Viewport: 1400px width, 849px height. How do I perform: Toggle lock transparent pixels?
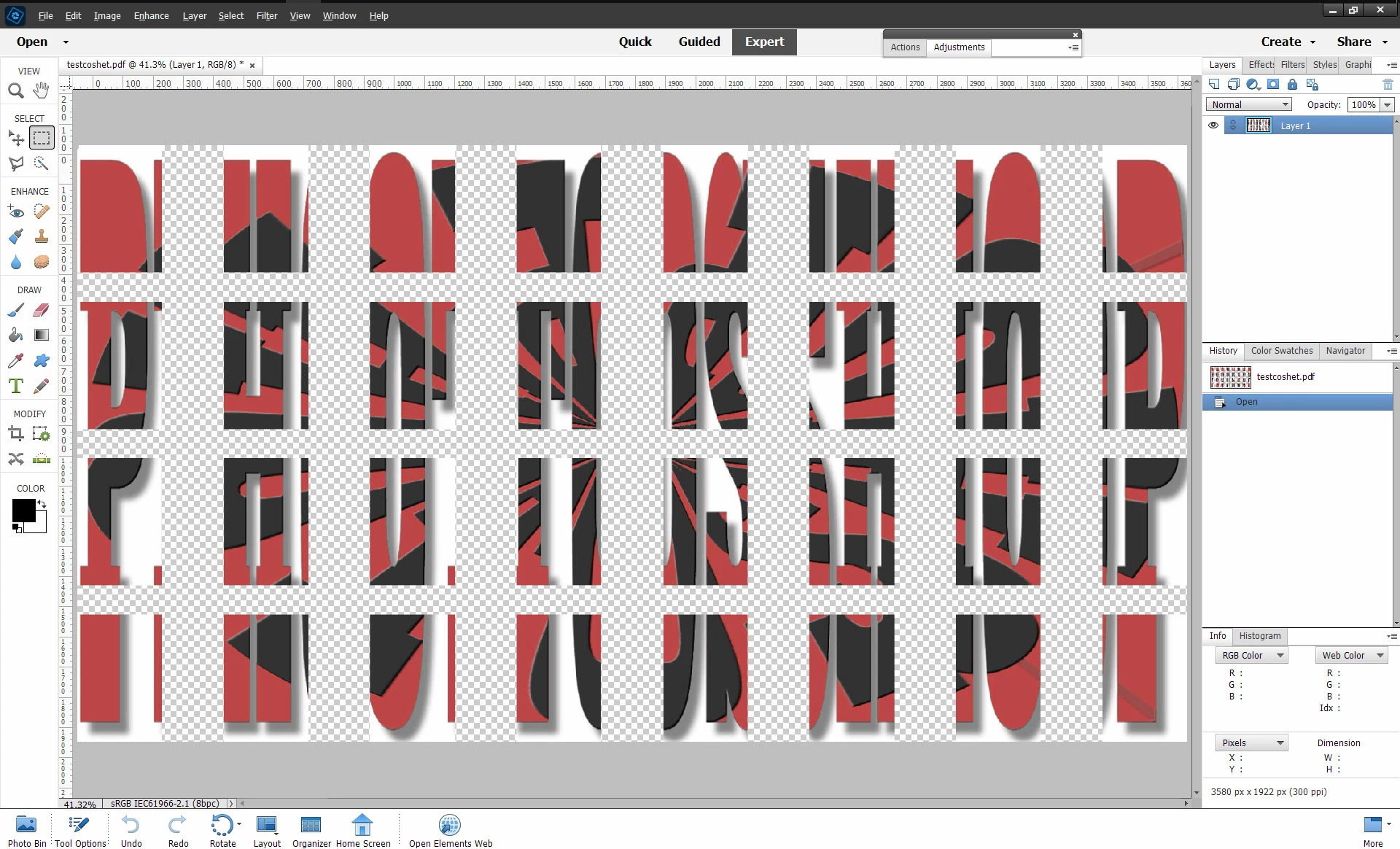pyautogui.click(x=1312, y=85)
